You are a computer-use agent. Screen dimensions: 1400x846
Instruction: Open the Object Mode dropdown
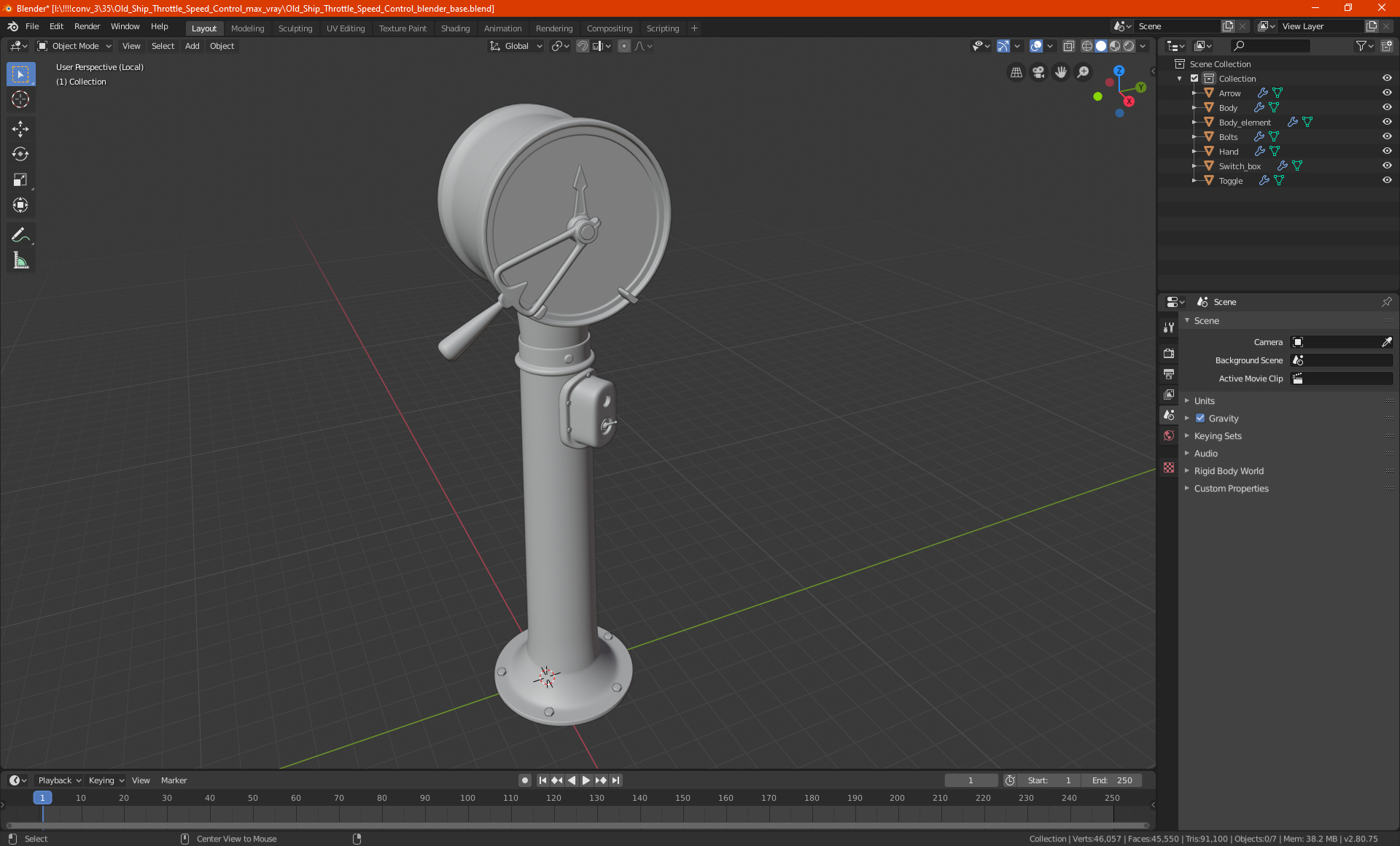pos(75,45)
